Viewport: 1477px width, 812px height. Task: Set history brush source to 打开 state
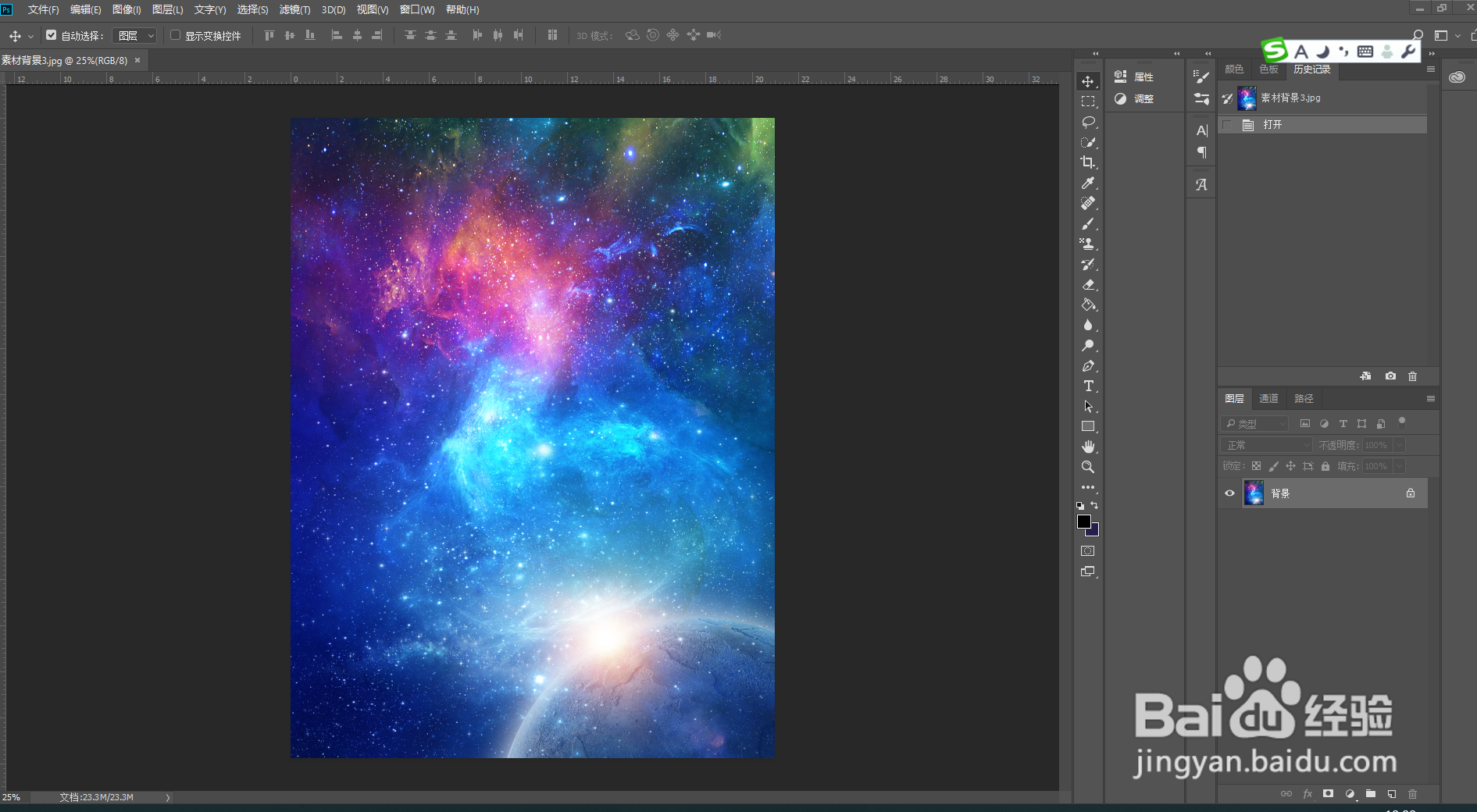(1227, 125)
